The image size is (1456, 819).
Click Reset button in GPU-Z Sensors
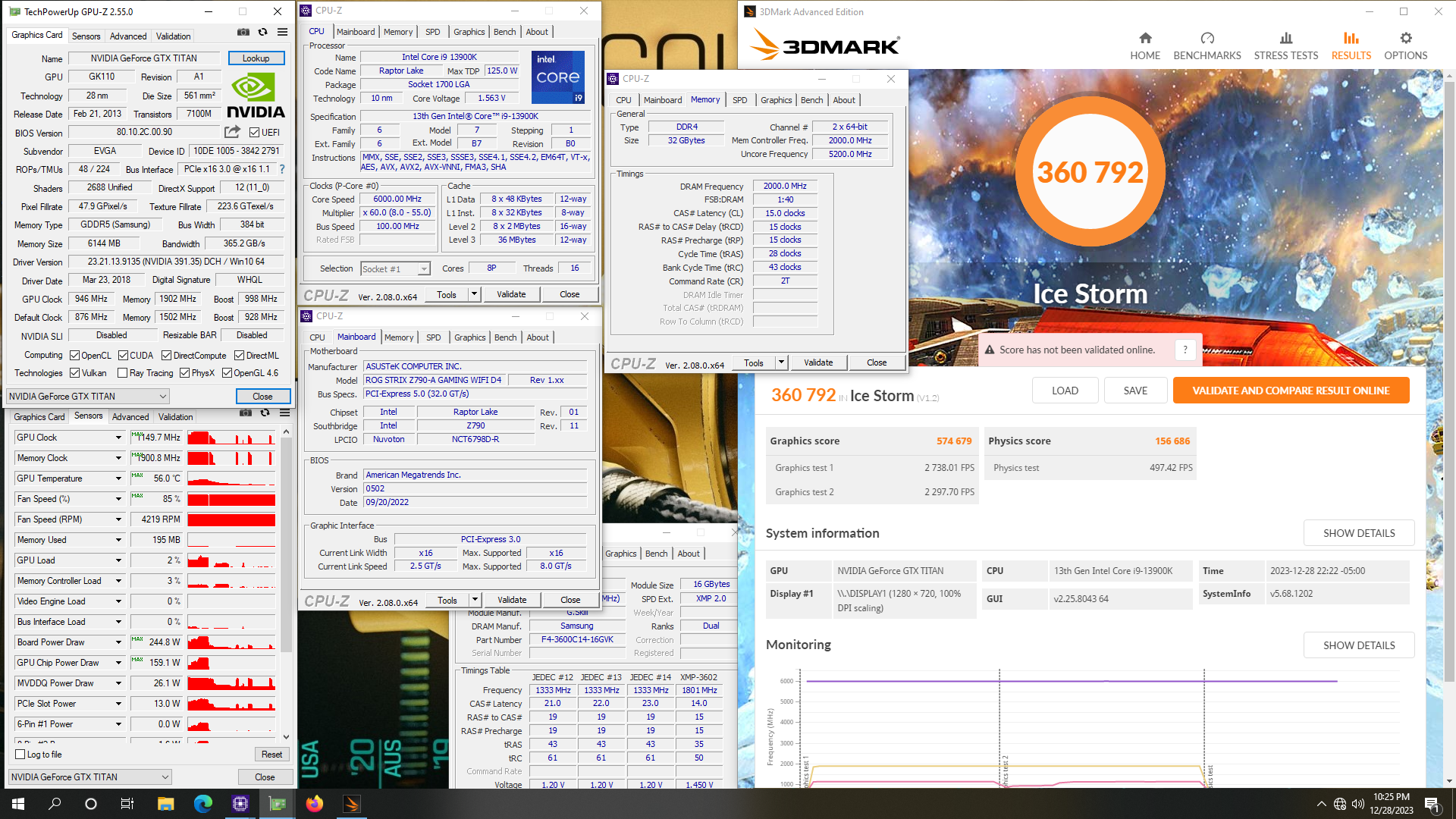tap(271, 754)
